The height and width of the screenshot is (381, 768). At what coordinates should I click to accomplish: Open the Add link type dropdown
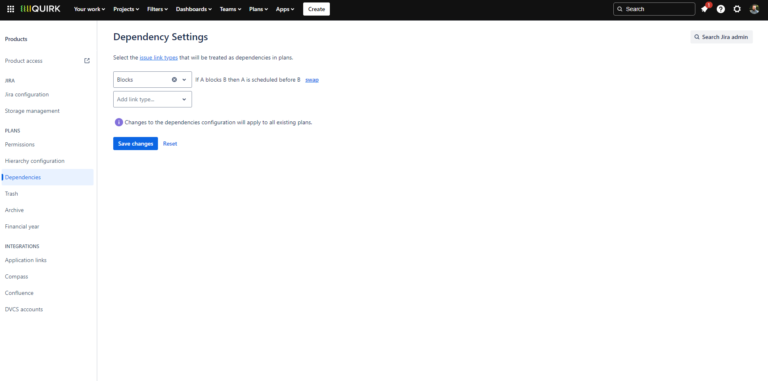tap(152, 99)
